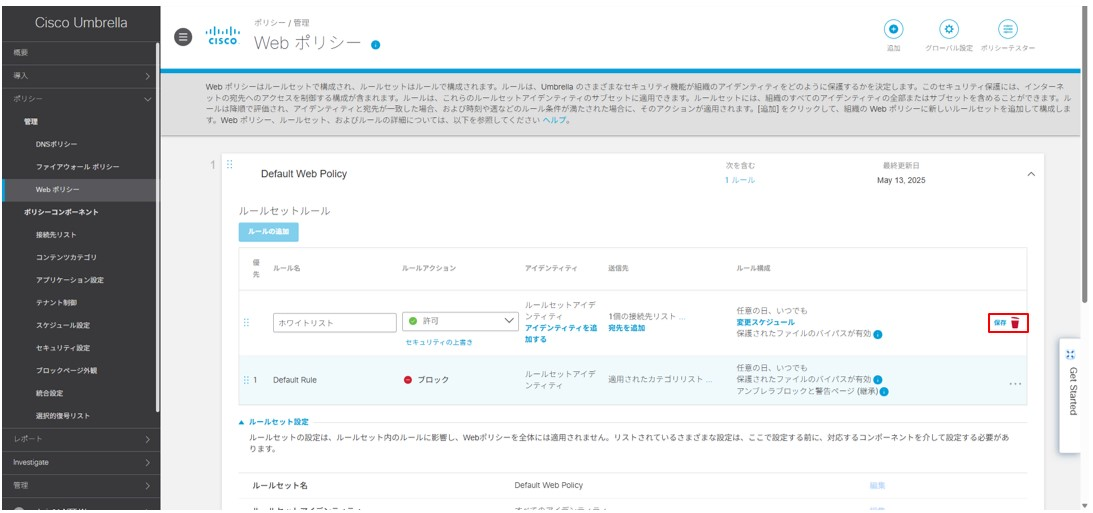The image size is (1093, 513).
Task: Click the Cisco Umbrella sidebar title
Action: tap(81, 22)
